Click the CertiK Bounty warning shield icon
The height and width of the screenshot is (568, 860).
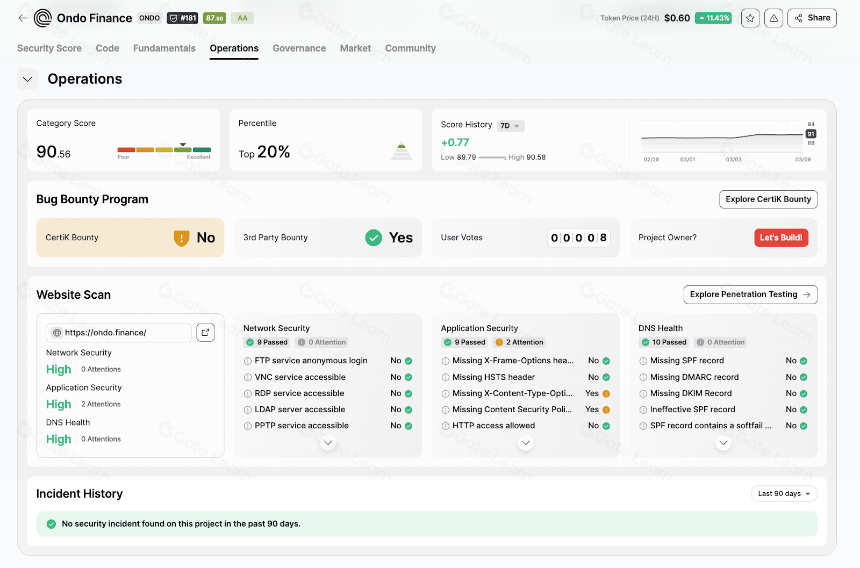(x=182, y=238)
